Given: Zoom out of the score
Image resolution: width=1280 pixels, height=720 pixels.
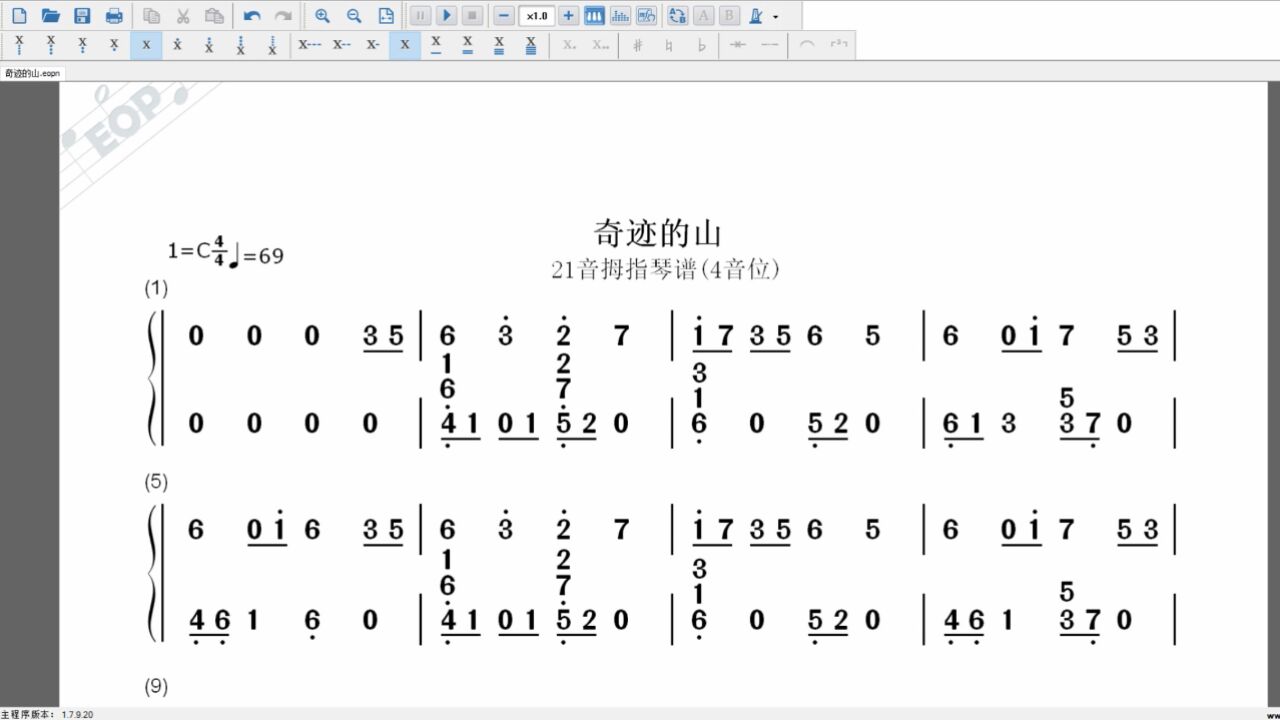Looking at the screenshot, I should 354,16.
